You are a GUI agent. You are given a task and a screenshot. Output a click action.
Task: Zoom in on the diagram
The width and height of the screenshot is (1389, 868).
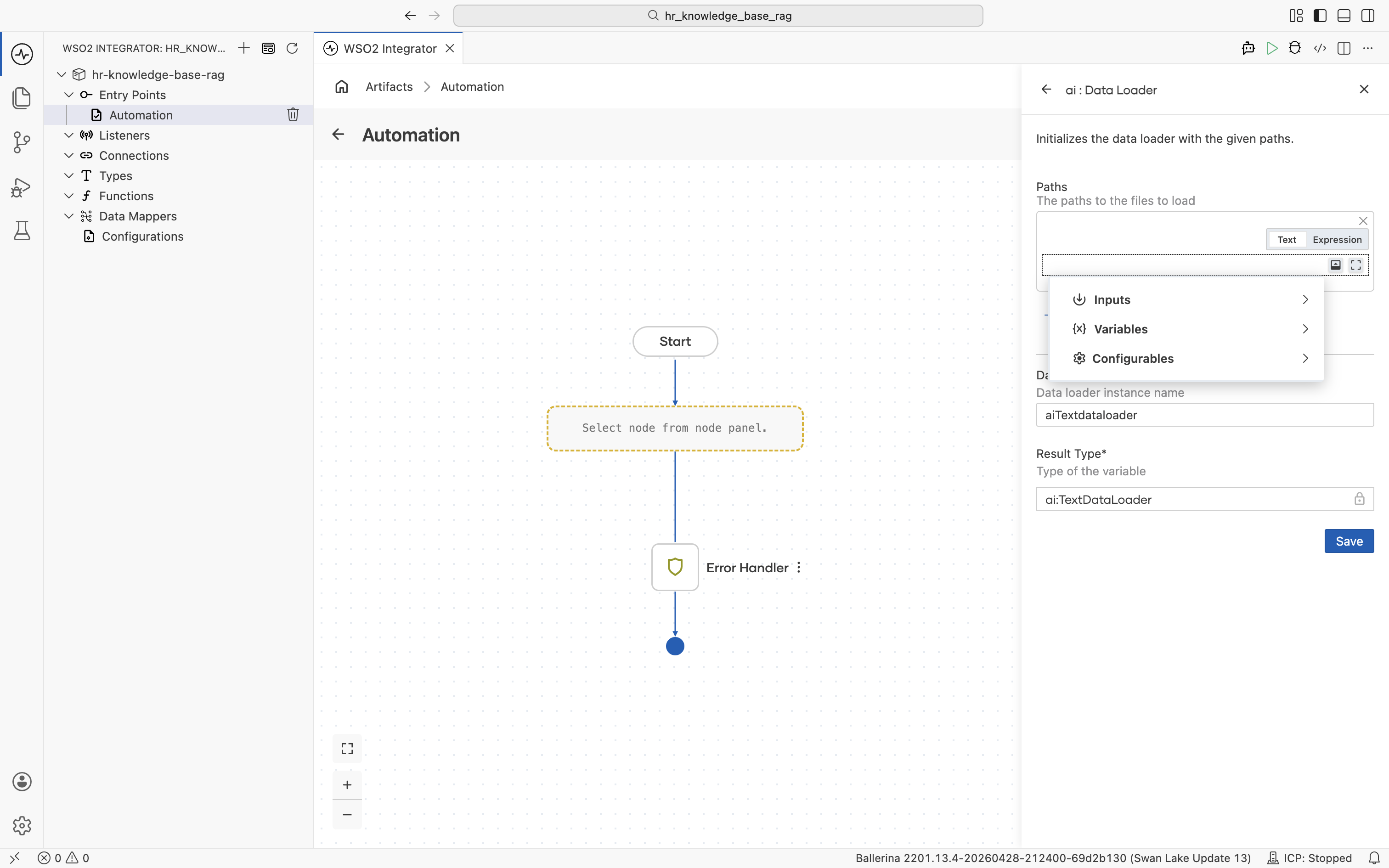(x=347, y=785)
